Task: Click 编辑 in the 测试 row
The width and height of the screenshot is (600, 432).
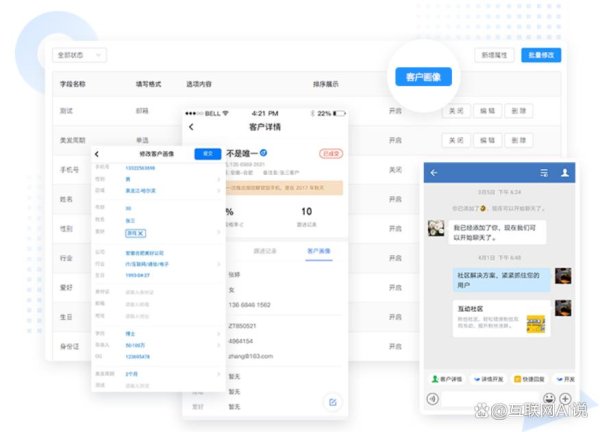Action: [x=487, y=111]
